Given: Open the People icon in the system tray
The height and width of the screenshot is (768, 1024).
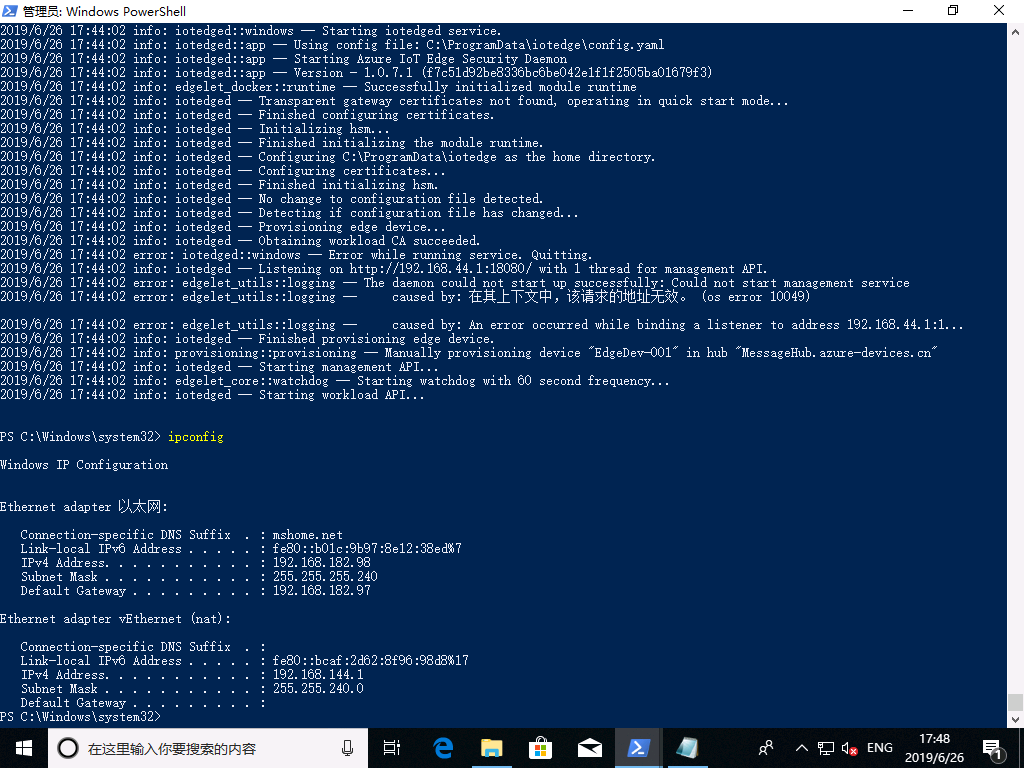Looking at the screenshot, I should [765, 747].
